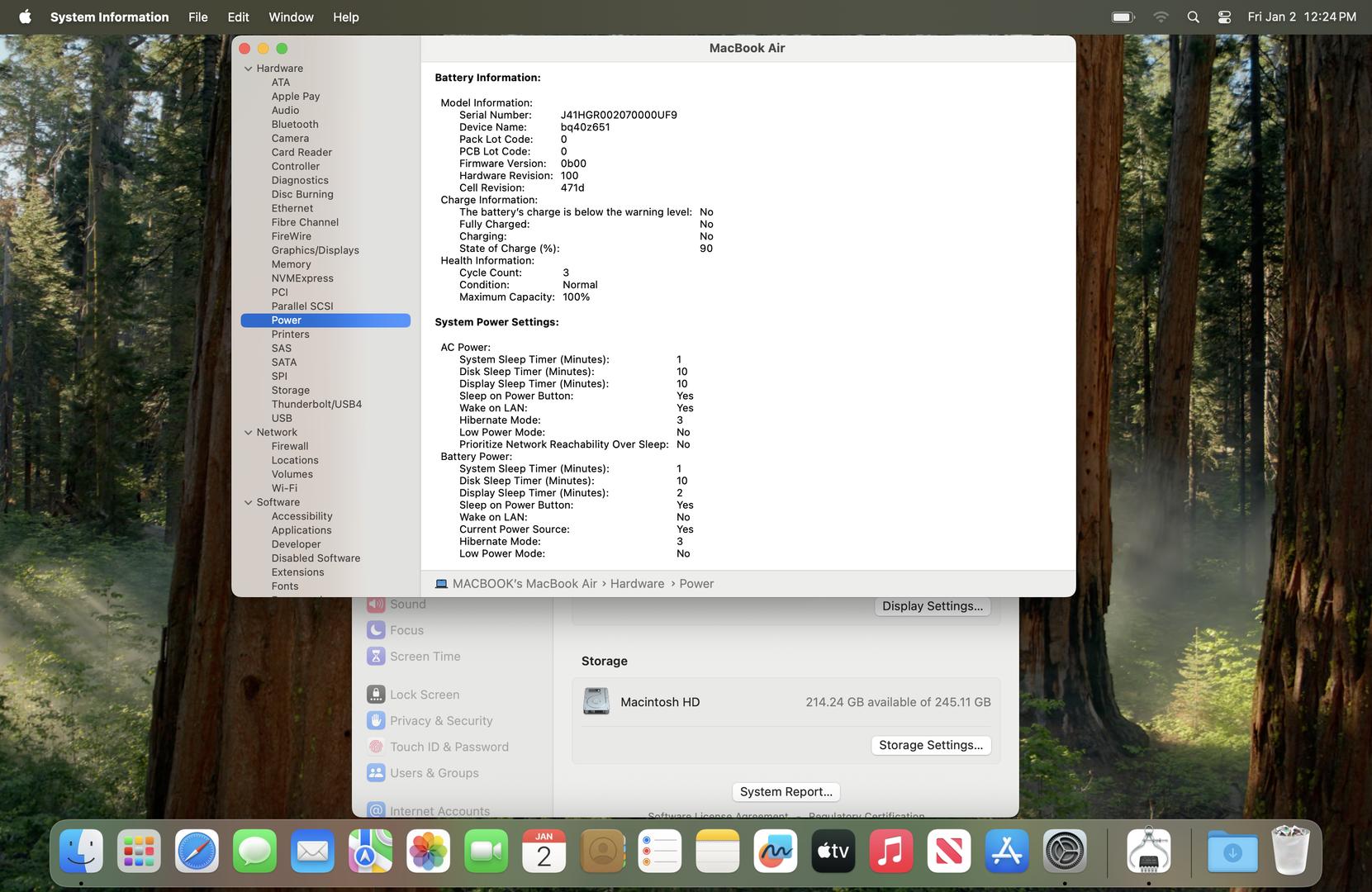Image resolution: width=1372 pixels, height=892 pixels.
Task: Open the Window menu
Action: pos(291,17)
